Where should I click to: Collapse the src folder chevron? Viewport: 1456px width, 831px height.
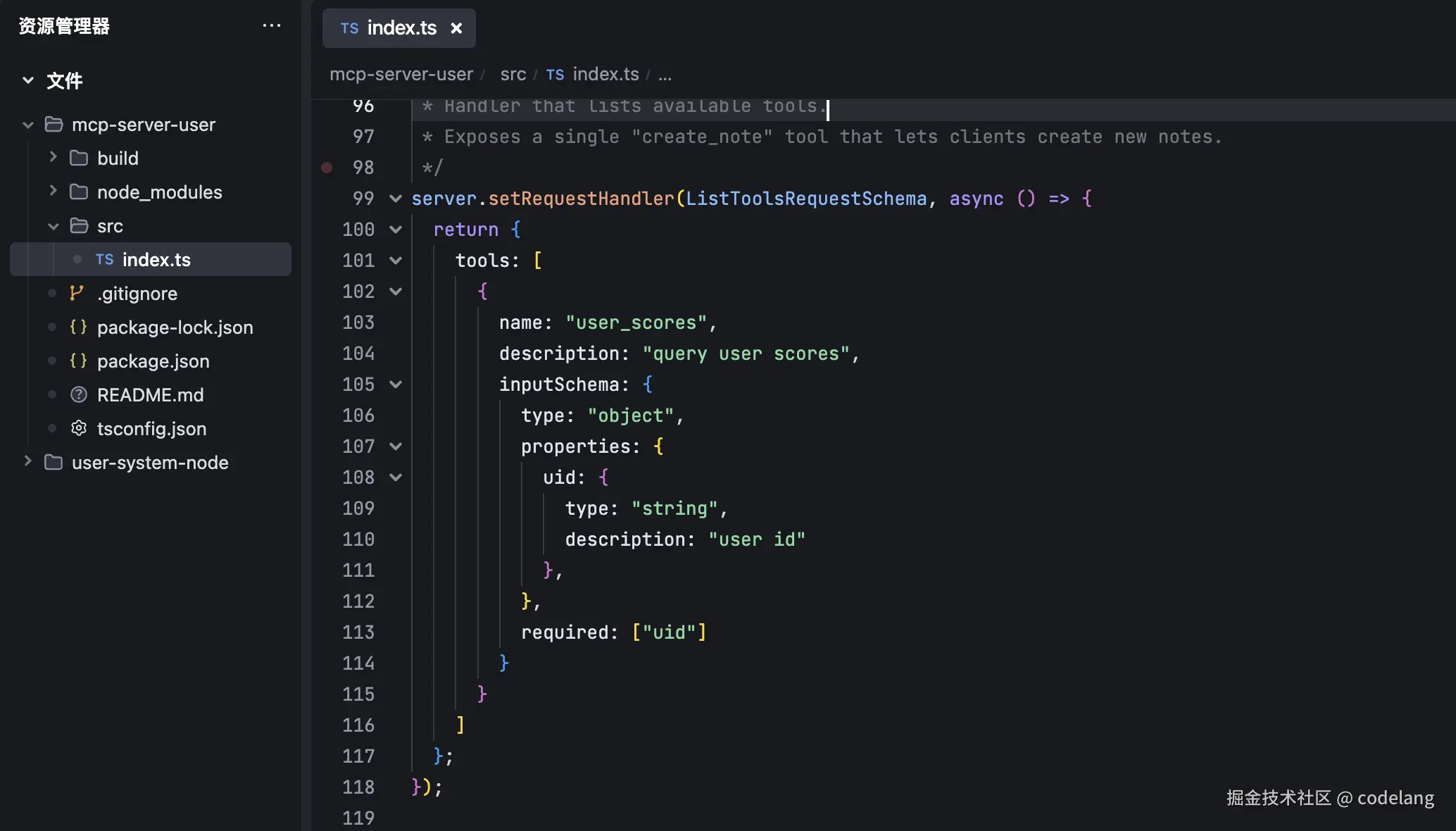pos(53,226)
